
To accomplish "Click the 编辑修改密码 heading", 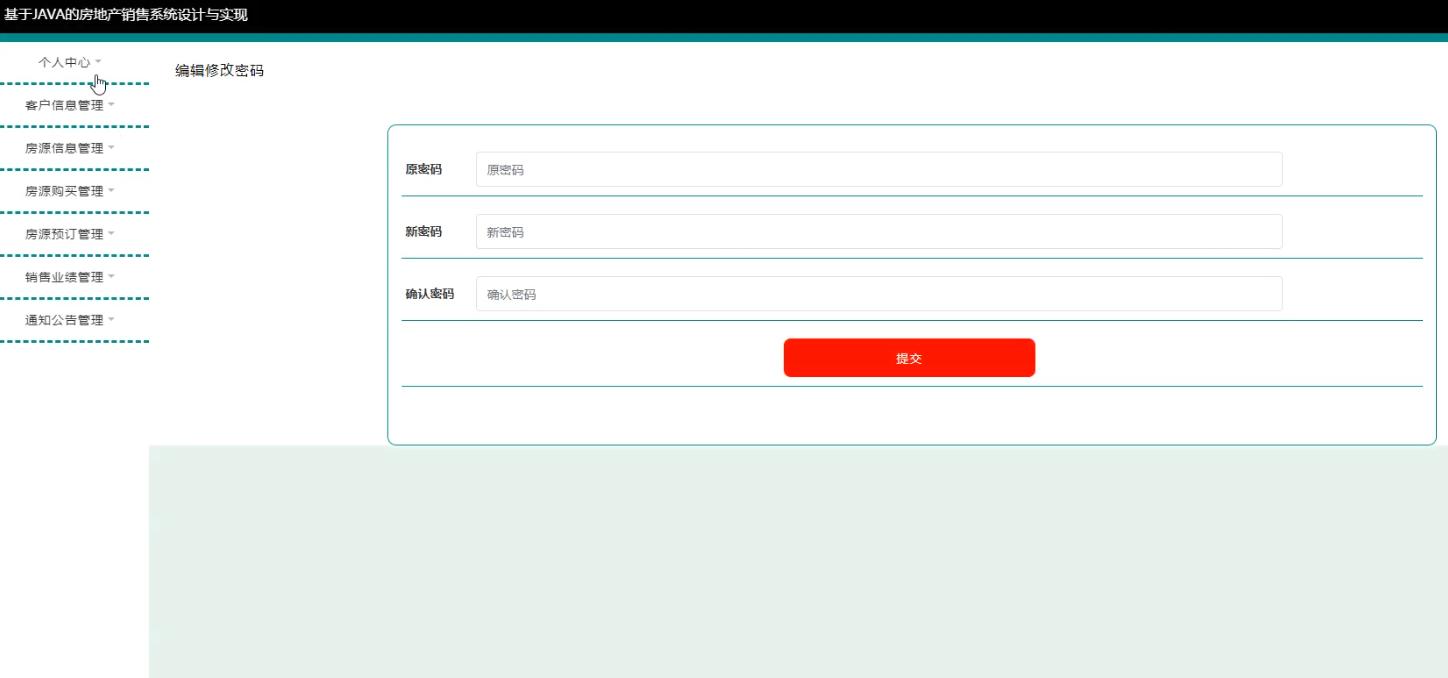I will pos(218,70).
